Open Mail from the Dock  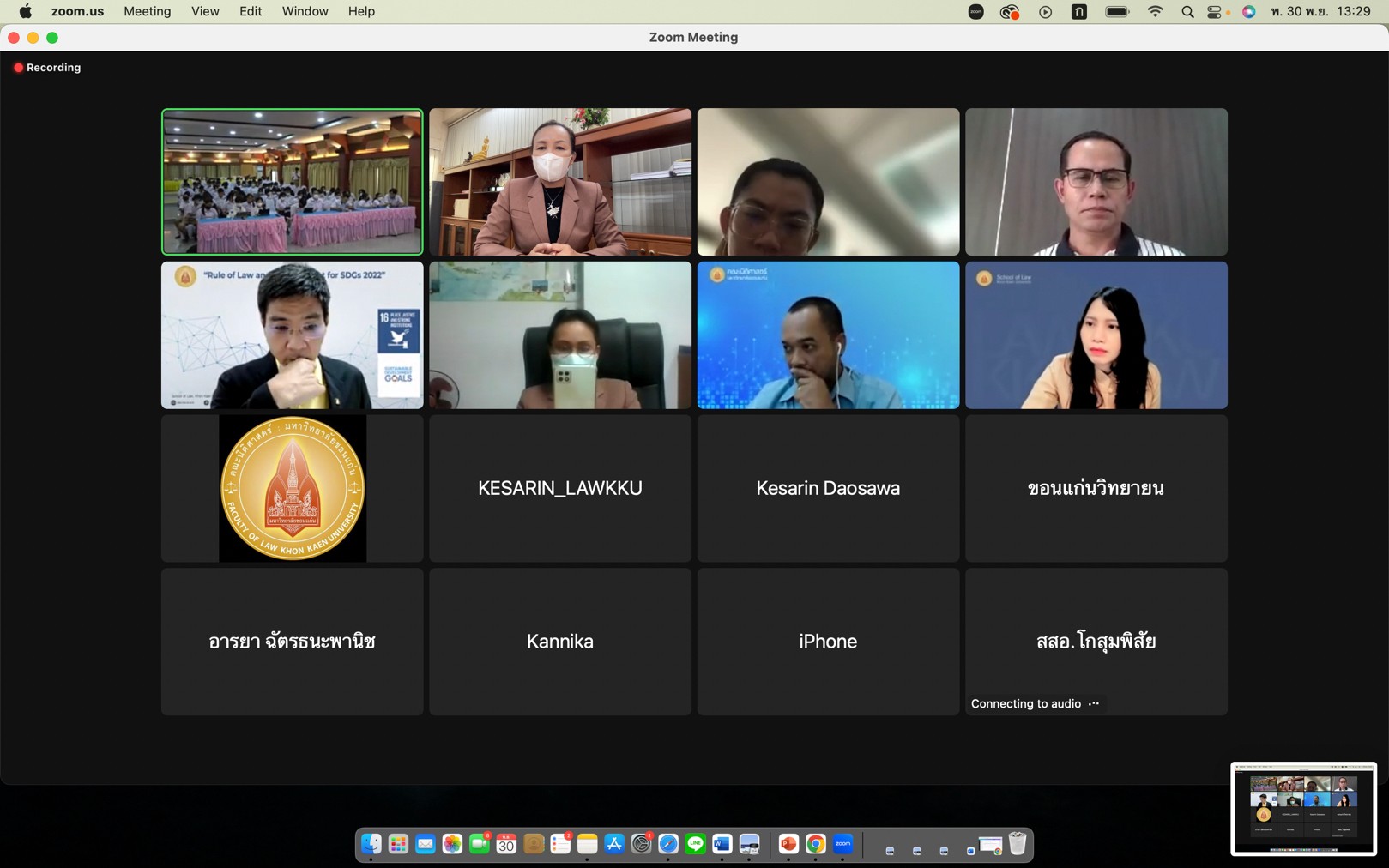tap(425, 845)
